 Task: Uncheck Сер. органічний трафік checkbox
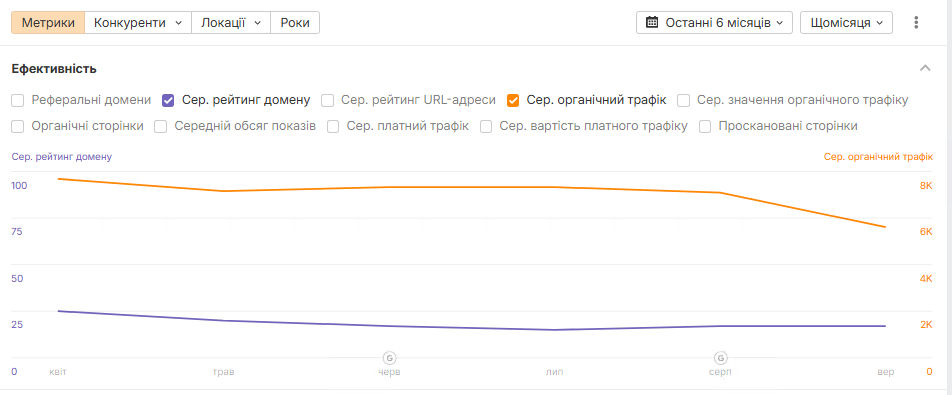[x=513, y=100]
